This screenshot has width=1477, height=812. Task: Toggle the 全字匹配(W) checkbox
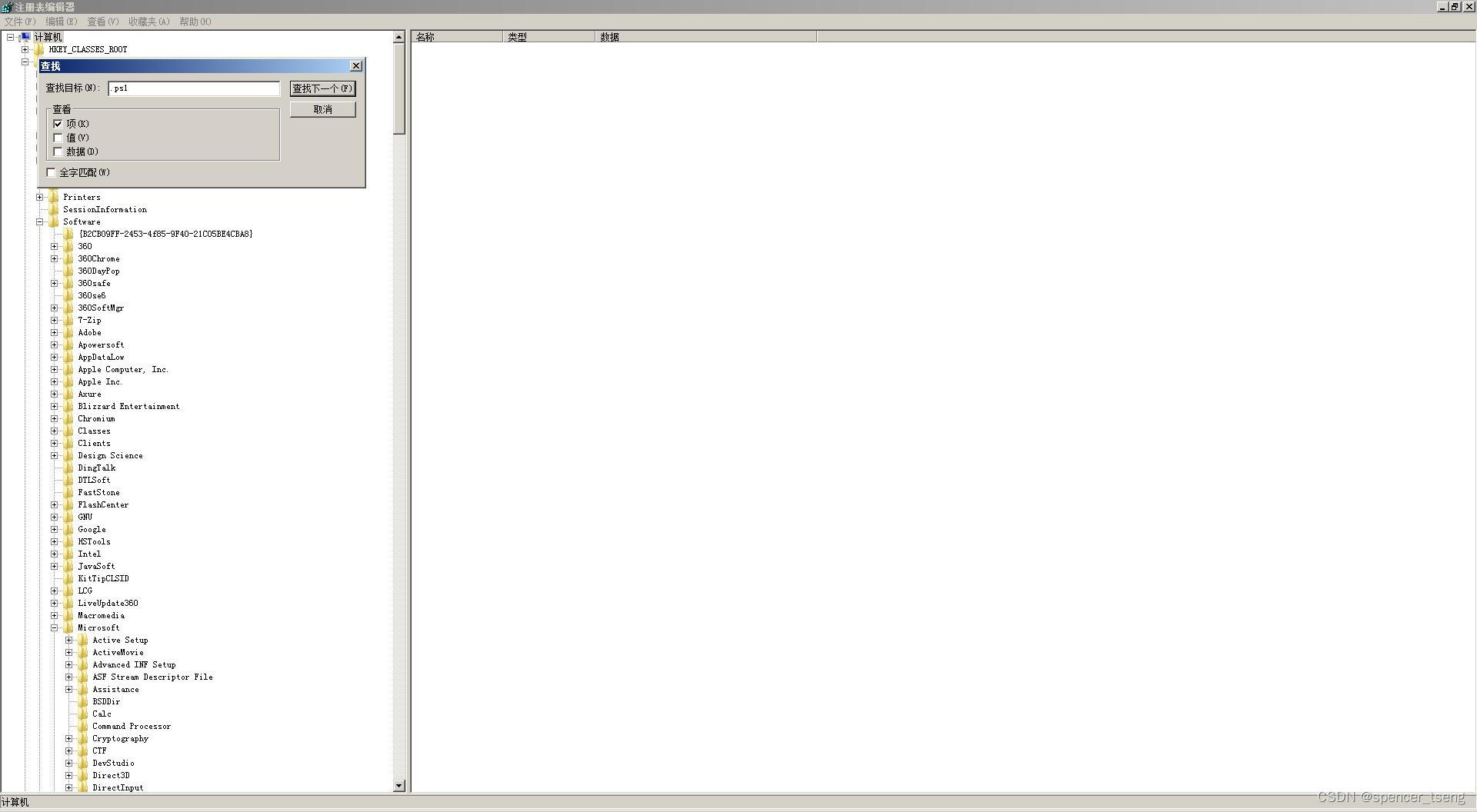51,172
